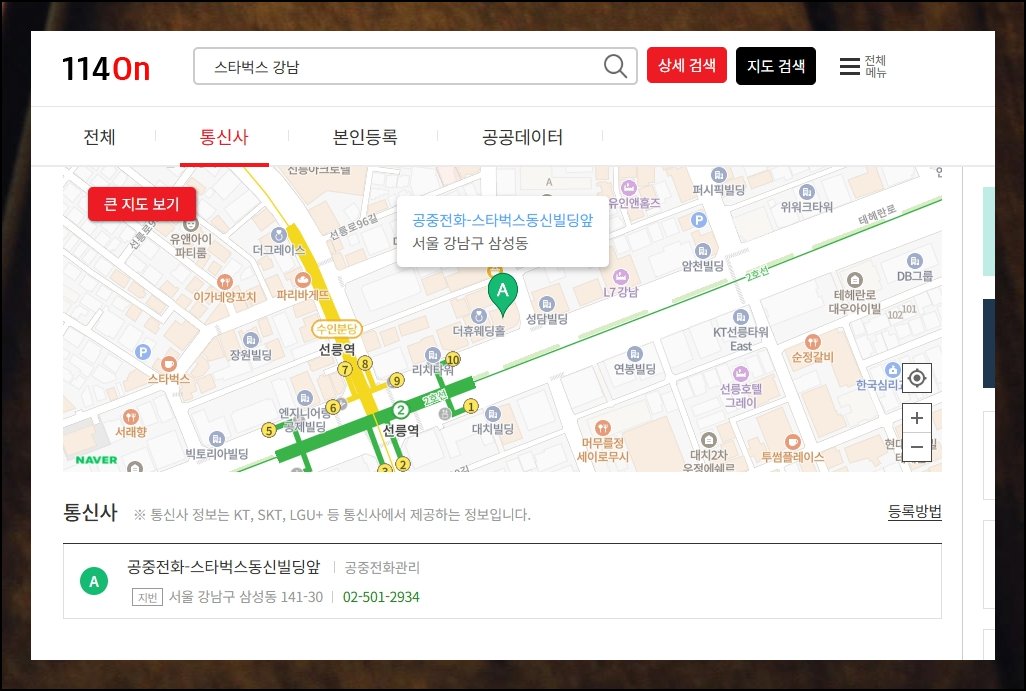
Task: Click the KT선릉타워 East map label
Action: click(741, 339)
